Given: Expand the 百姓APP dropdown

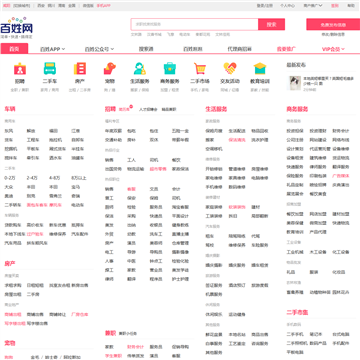Looking at the screenshot, I should click(x=52, y=49).
